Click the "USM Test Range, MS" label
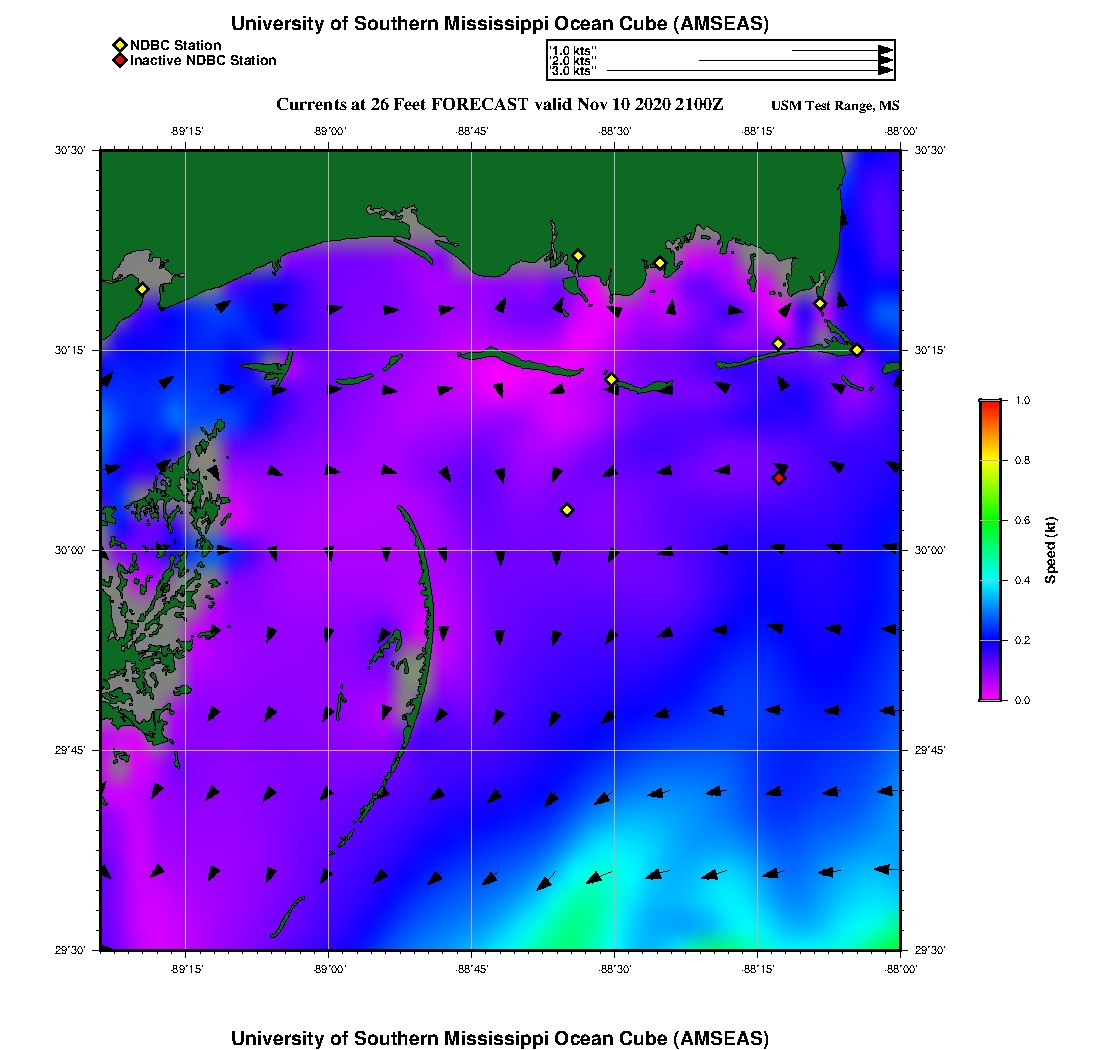 coord(835,106)
